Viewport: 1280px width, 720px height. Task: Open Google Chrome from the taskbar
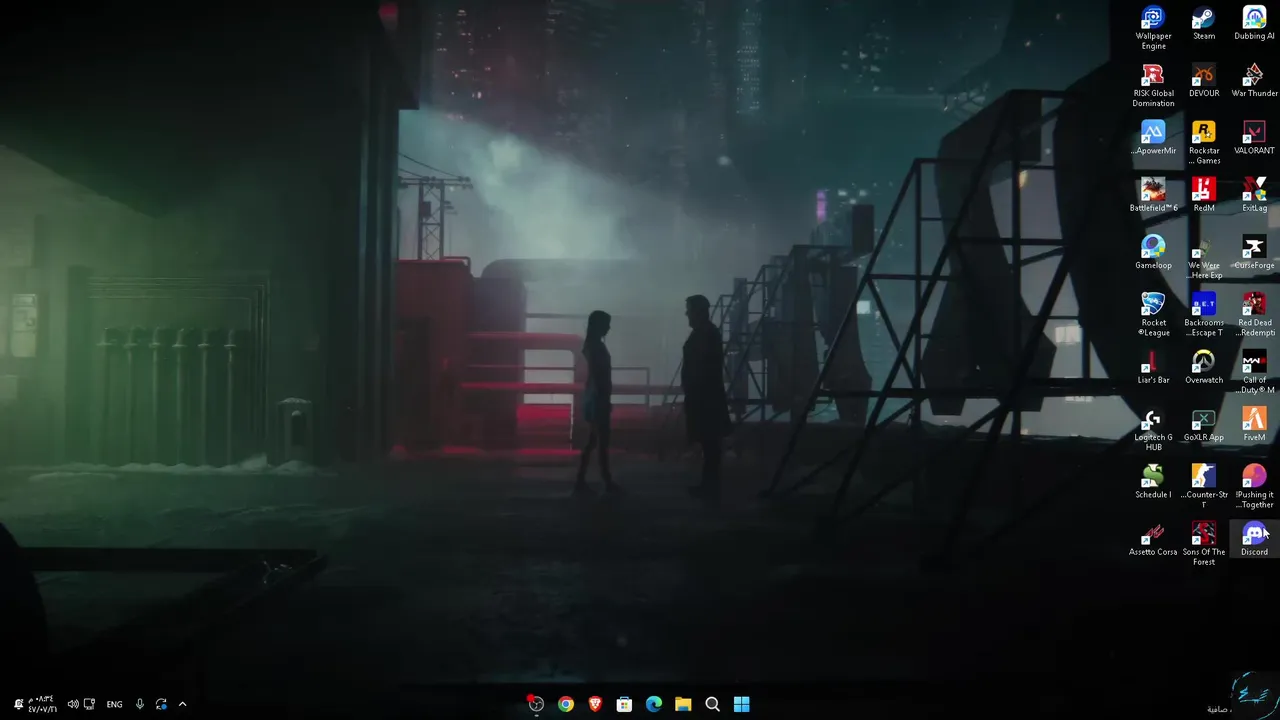[x=566, y=704]
